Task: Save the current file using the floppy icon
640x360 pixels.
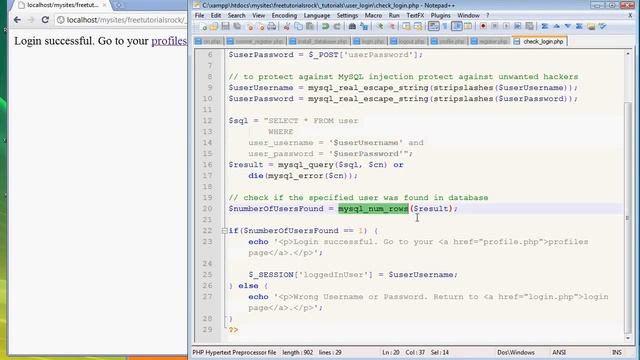Action: 225,27
